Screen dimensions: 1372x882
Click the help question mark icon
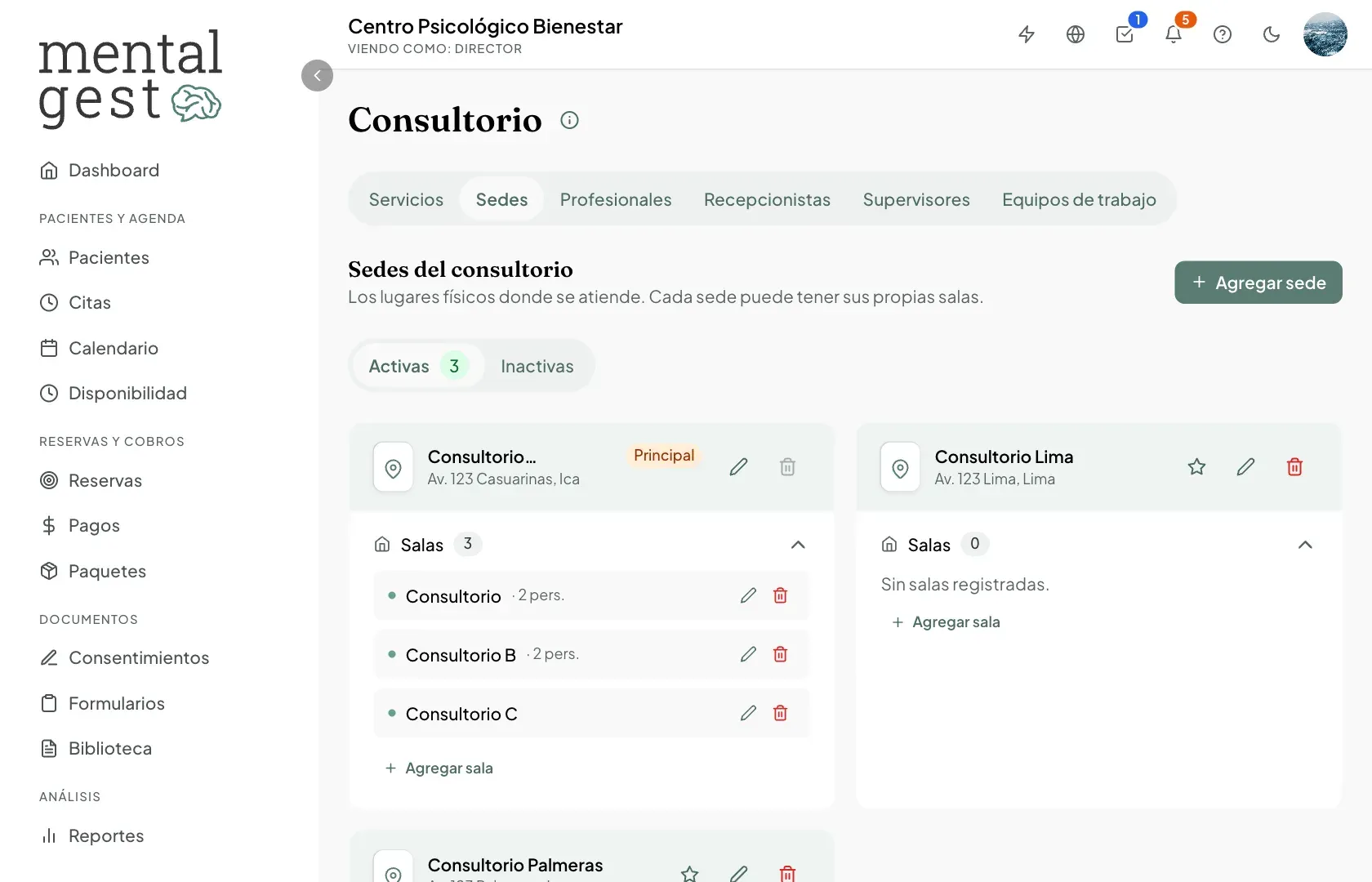pyautogui.click(x=1223, y=34)
